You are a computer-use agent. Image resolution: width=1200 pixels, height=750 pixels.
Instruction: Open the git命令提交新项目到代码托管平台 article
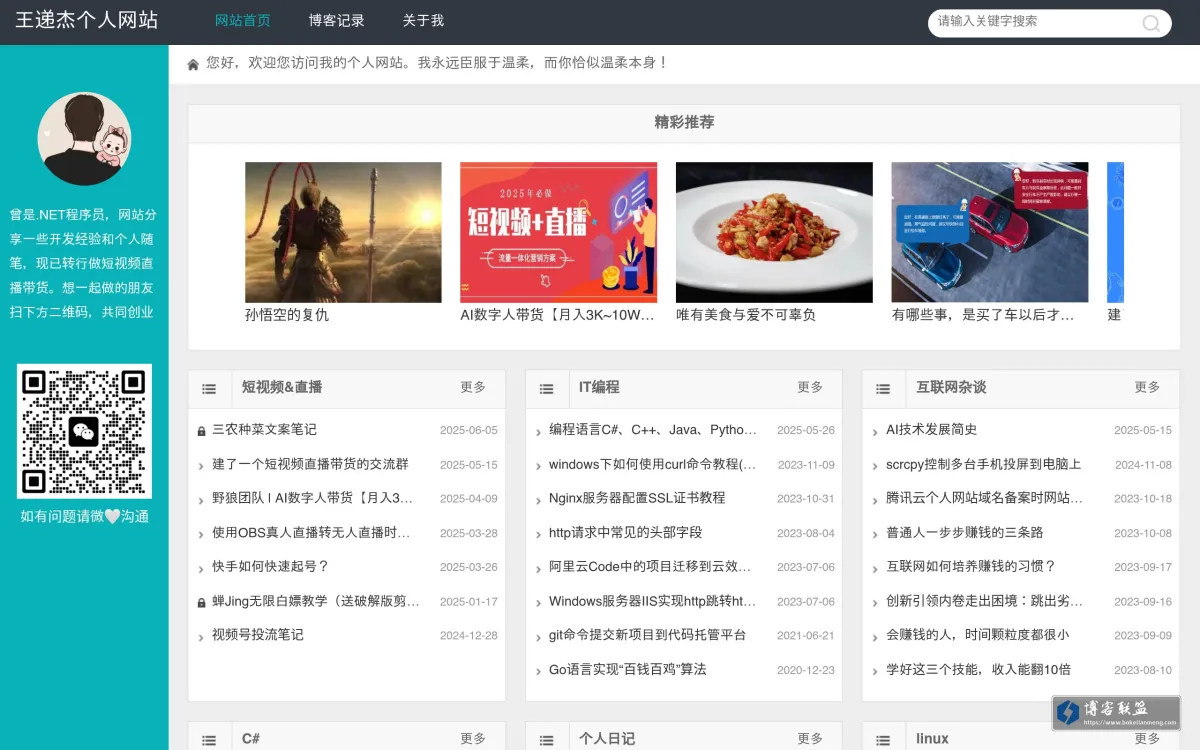[x=648, y=635]
